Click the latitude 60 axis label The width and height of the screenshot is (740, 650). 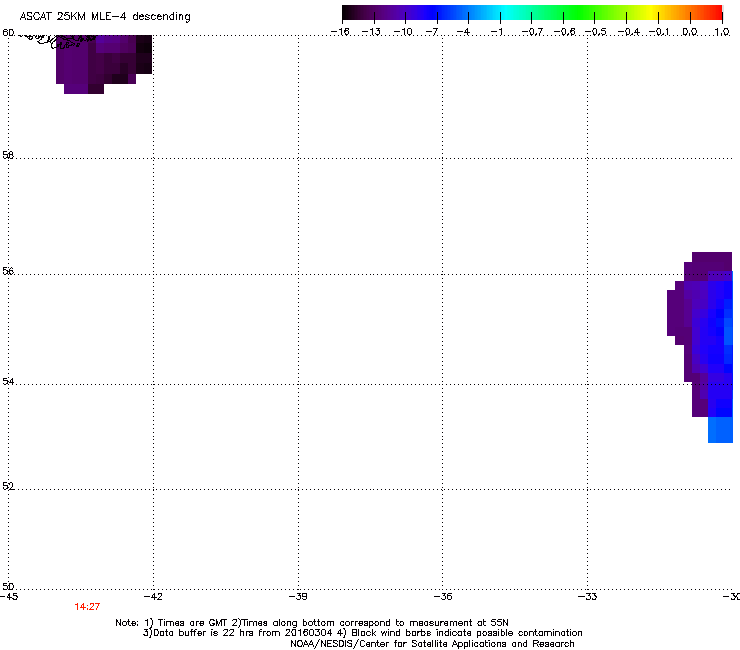tap(8, 33)
